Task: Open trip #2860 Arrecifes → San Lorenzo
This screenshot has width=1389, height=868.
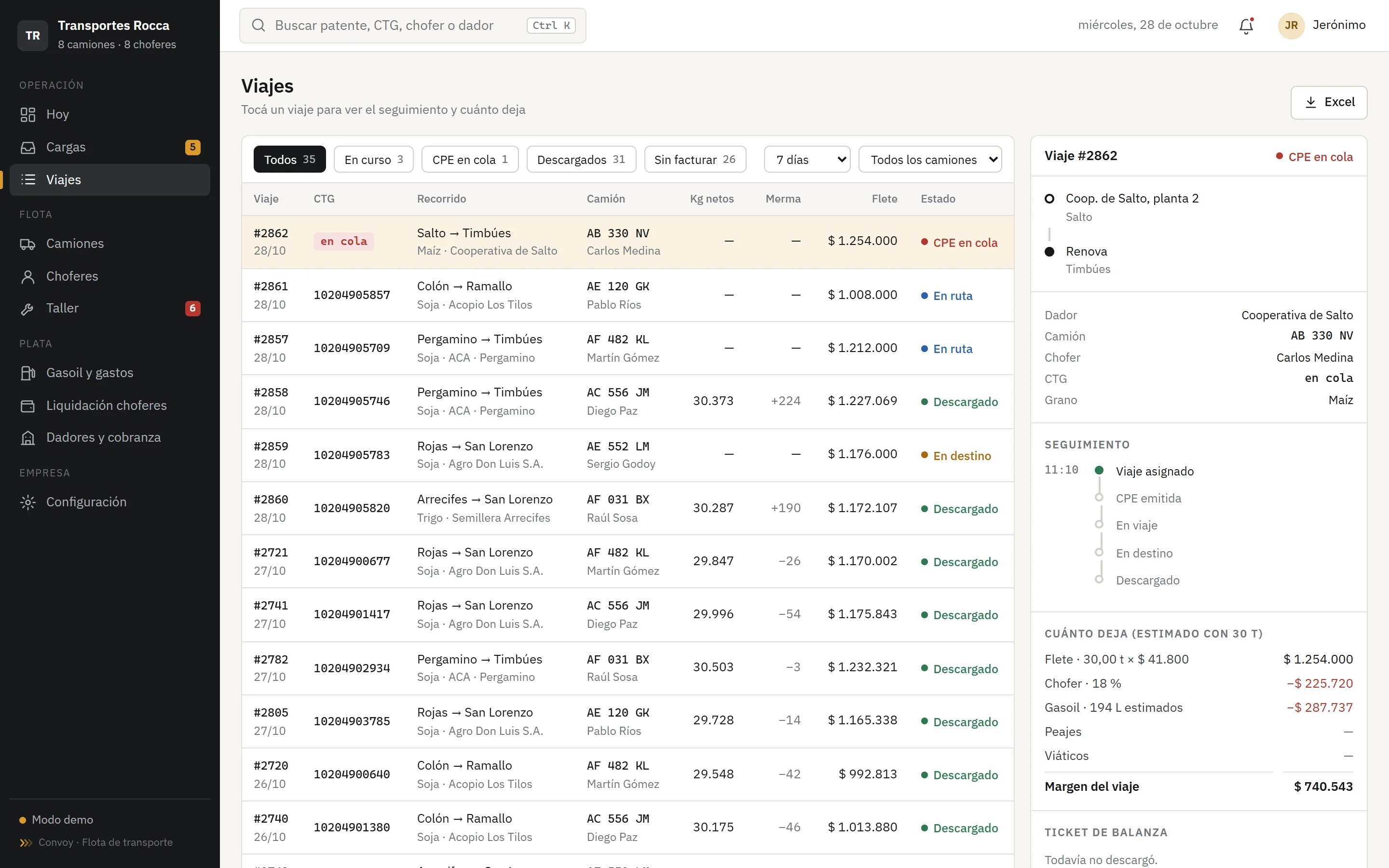Action: [x=627, y=508]
